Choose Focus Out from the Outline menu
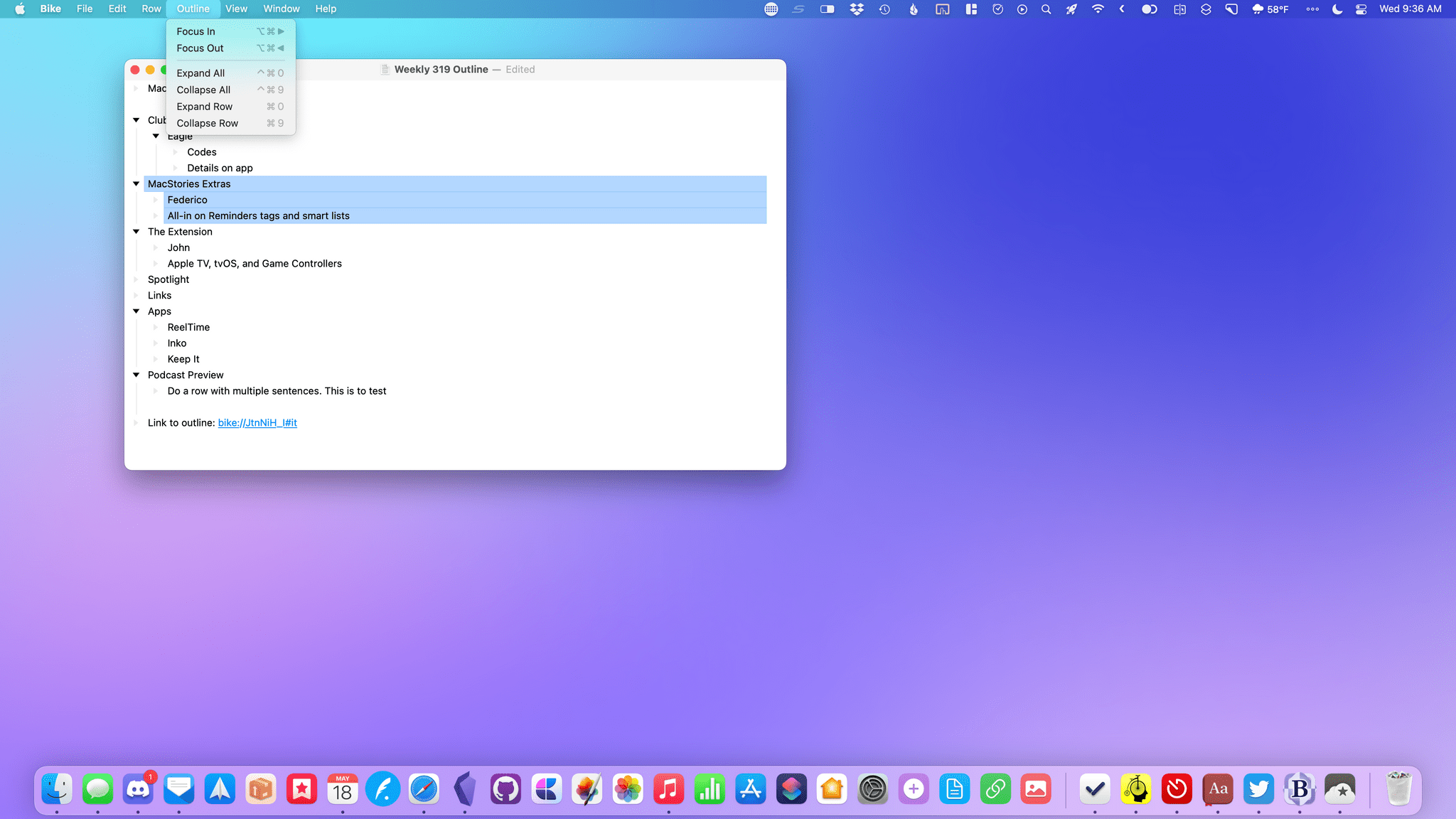Screen dimensions: 1456x819 click(x=230, y=48)
